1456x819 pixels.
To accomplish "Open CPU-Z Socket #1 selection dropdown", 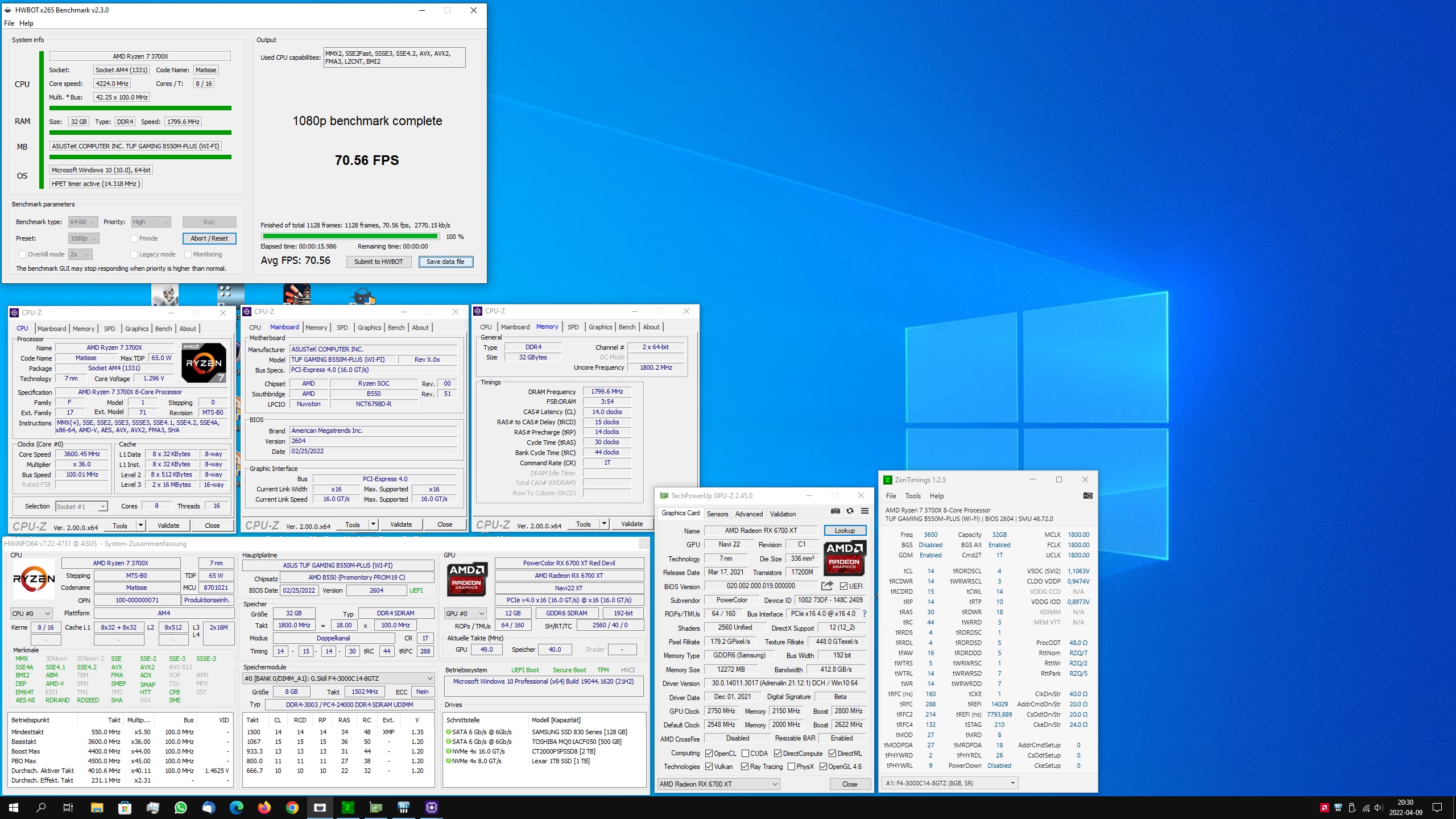I will 81,506.
